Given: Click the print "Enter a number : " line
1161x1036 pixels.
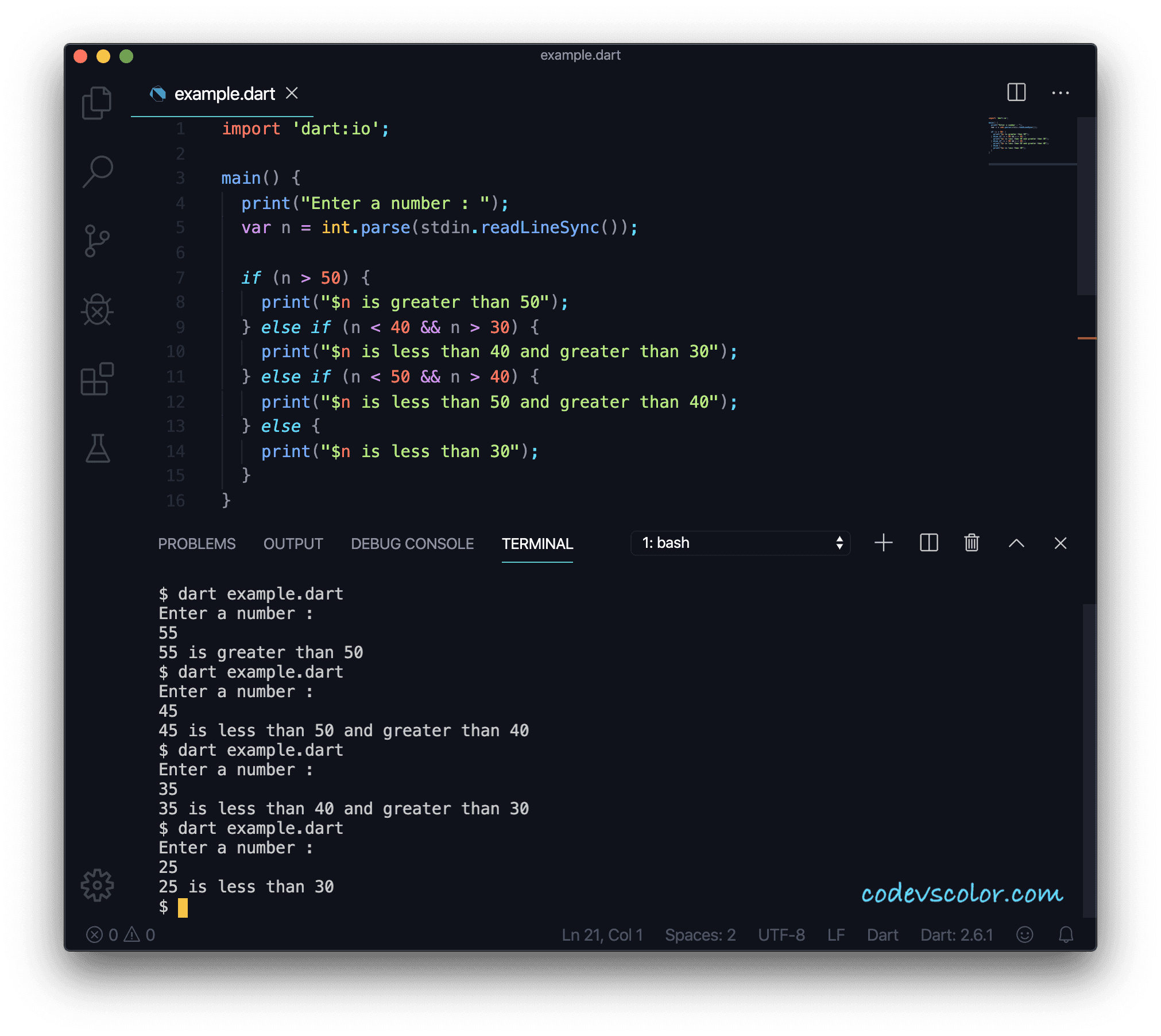Looking at the screenshot, I should coord(375,203).
